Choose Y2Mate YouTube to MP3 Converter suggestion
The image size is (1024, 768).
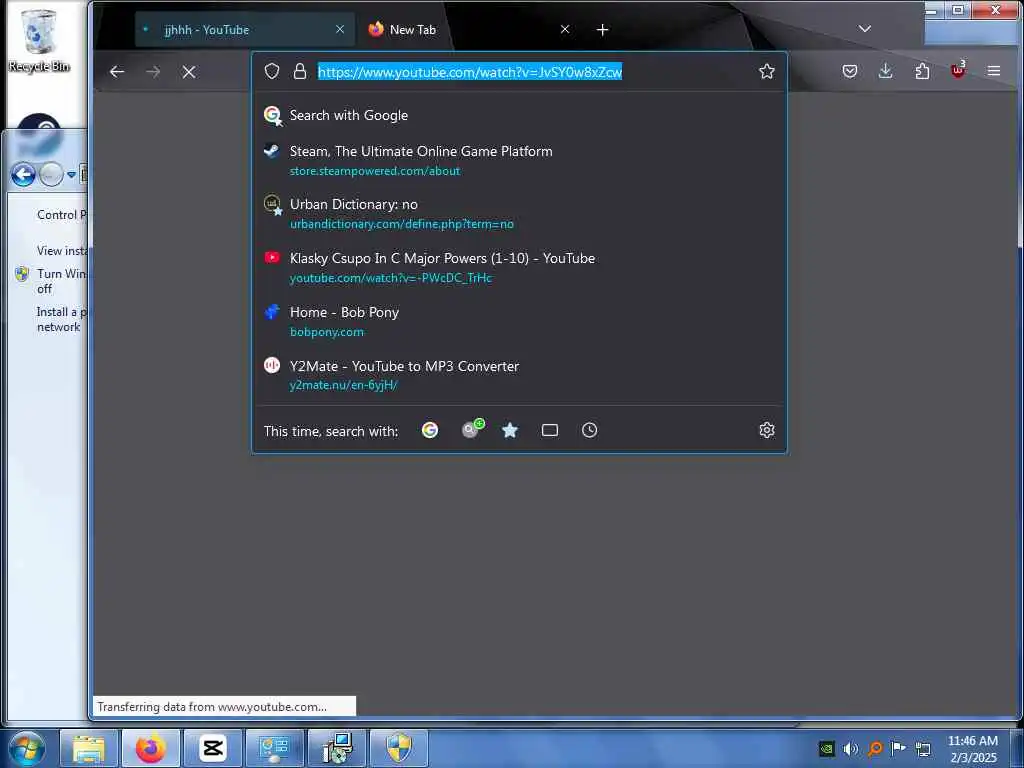click(x=519, y=375)
